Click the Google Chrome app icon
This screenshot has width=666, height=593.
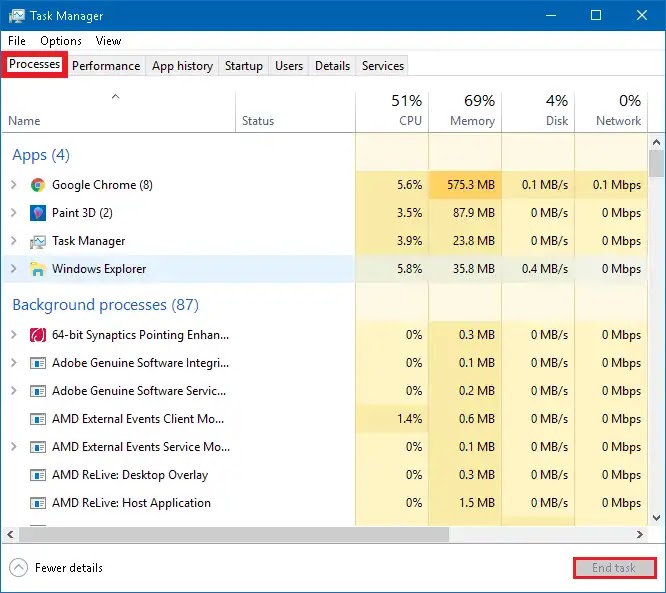38,185
